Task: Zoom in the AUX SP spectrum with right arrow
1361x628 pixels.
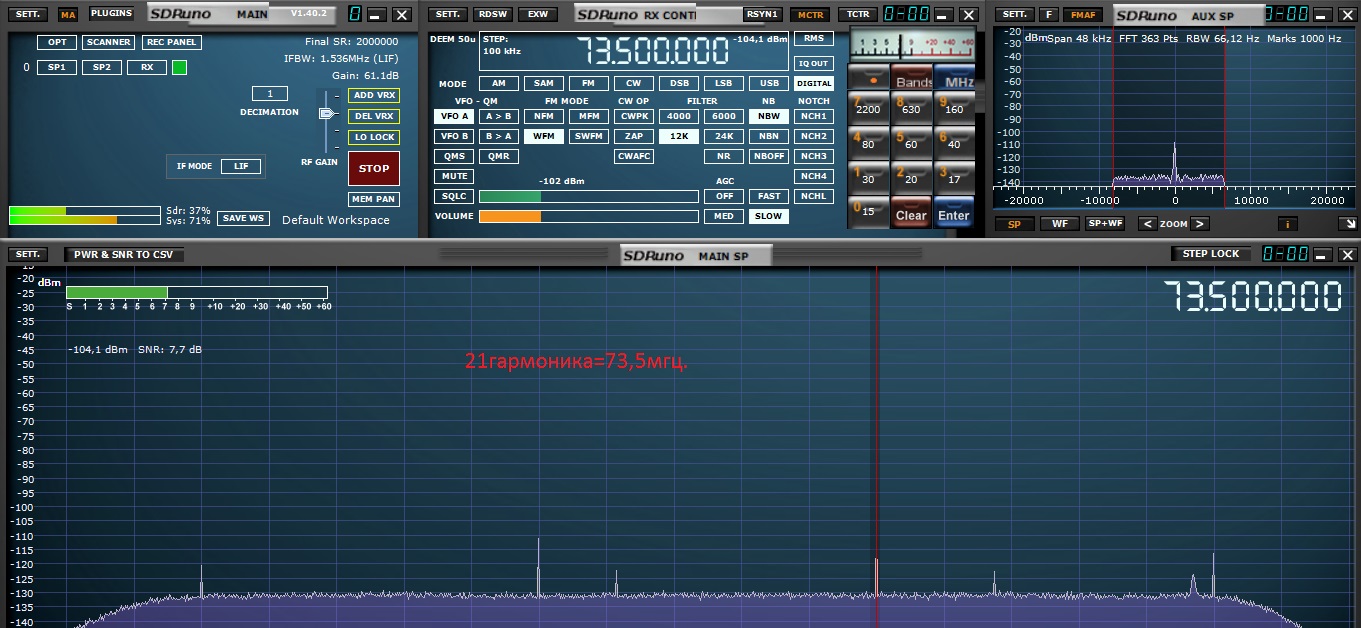Action: click(x=1200, y=224)
